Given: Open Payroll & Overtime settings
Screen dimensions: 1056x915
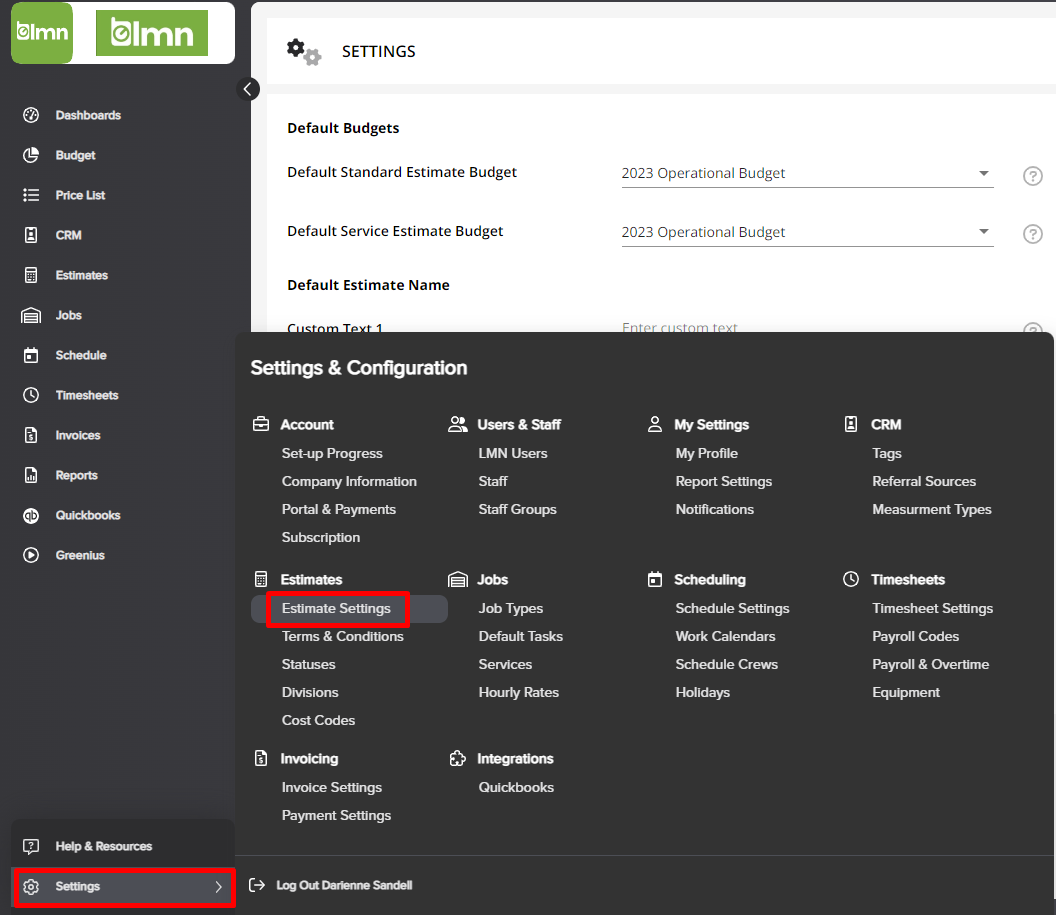Looking at the screenshot, I should [x=931, y=665].
